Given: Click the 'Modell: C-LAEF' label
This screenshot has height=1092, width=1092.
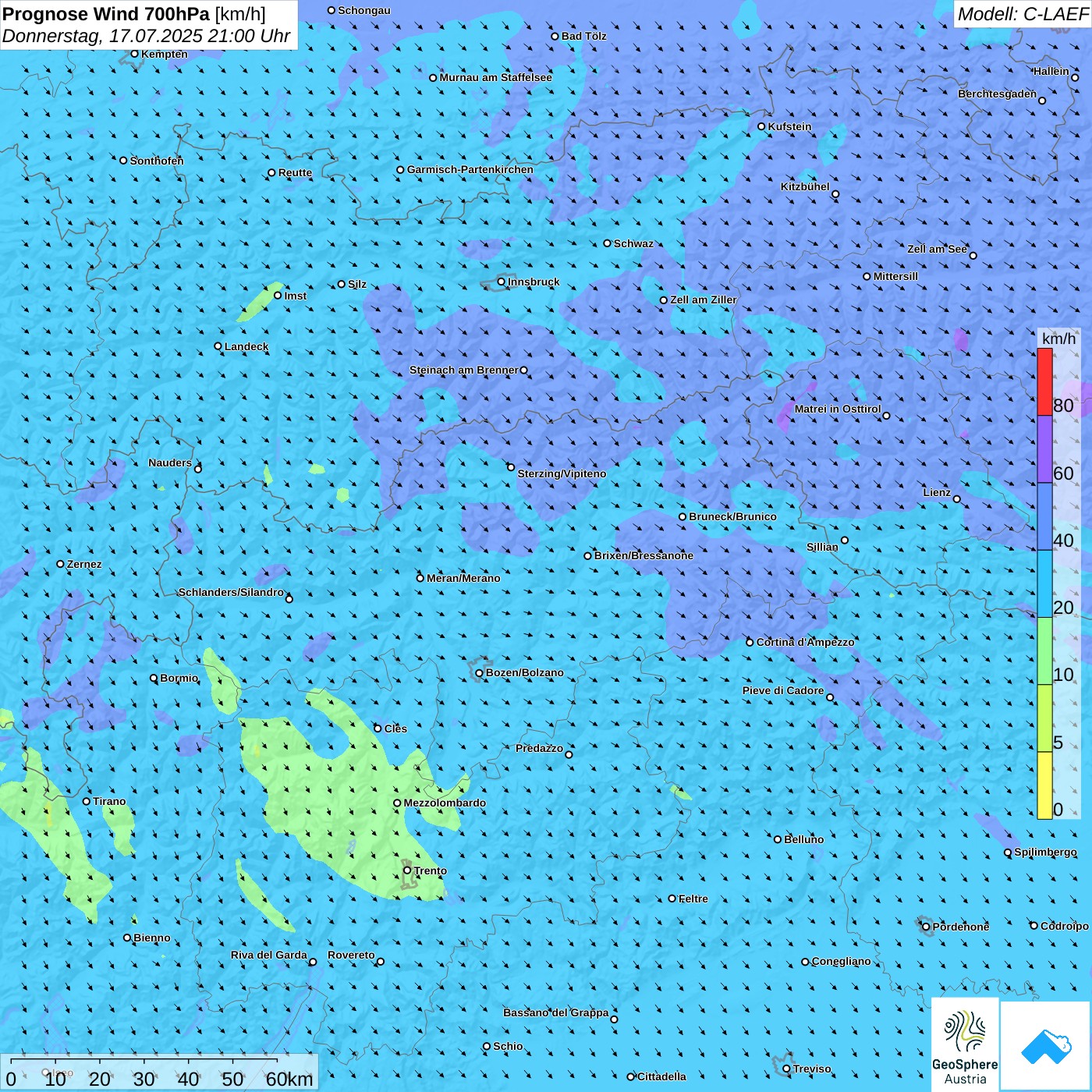Looking at the screenshot, I should click(x=1023, y=14).
